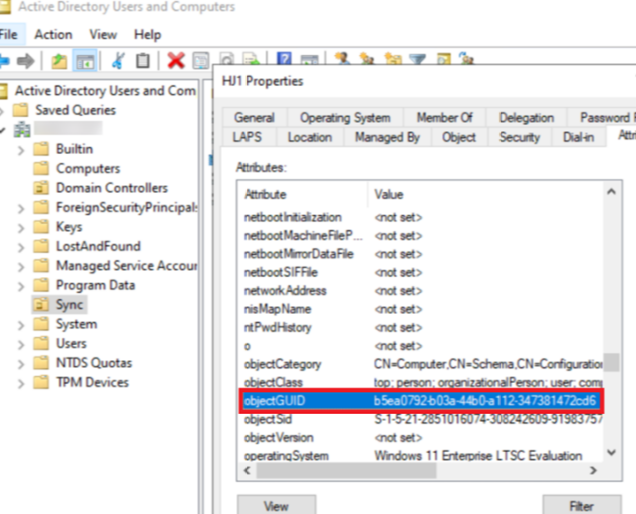Expand the Builtin container node
Viewport: 636px width, 514px height.
[x=21, y=149]
